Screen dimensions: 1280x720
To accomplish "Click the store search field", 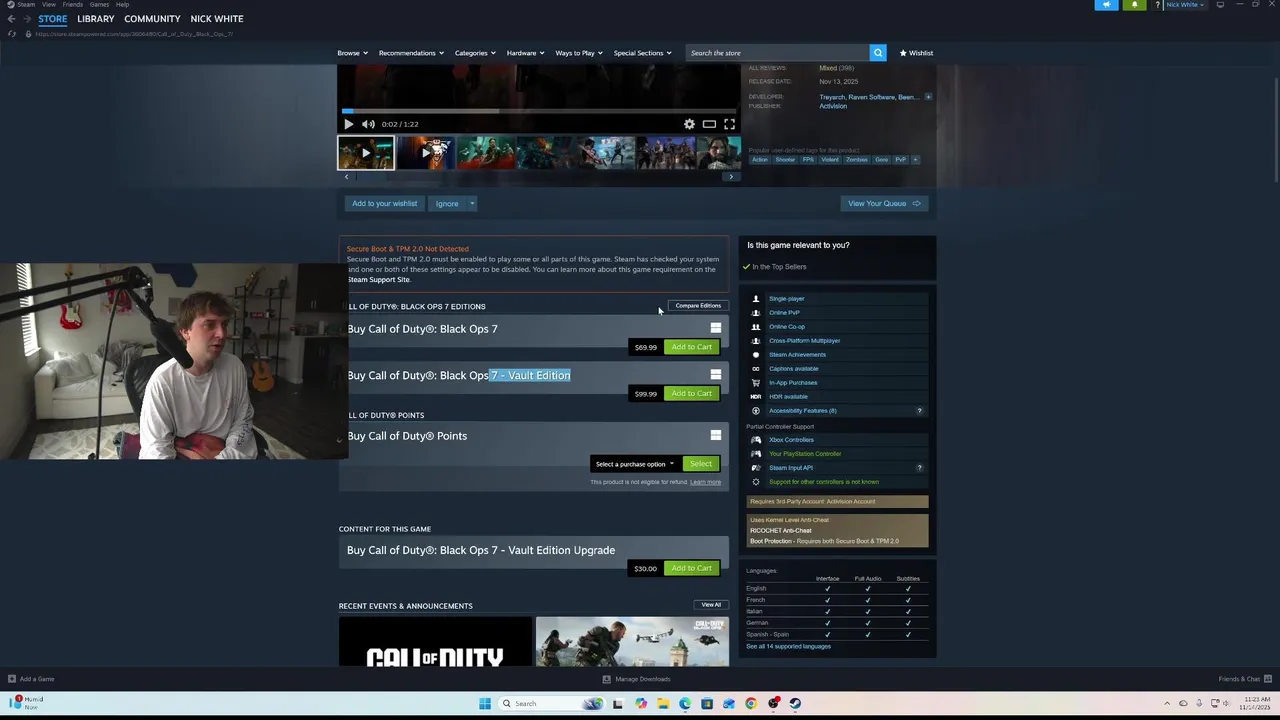I will coord(777,53).
